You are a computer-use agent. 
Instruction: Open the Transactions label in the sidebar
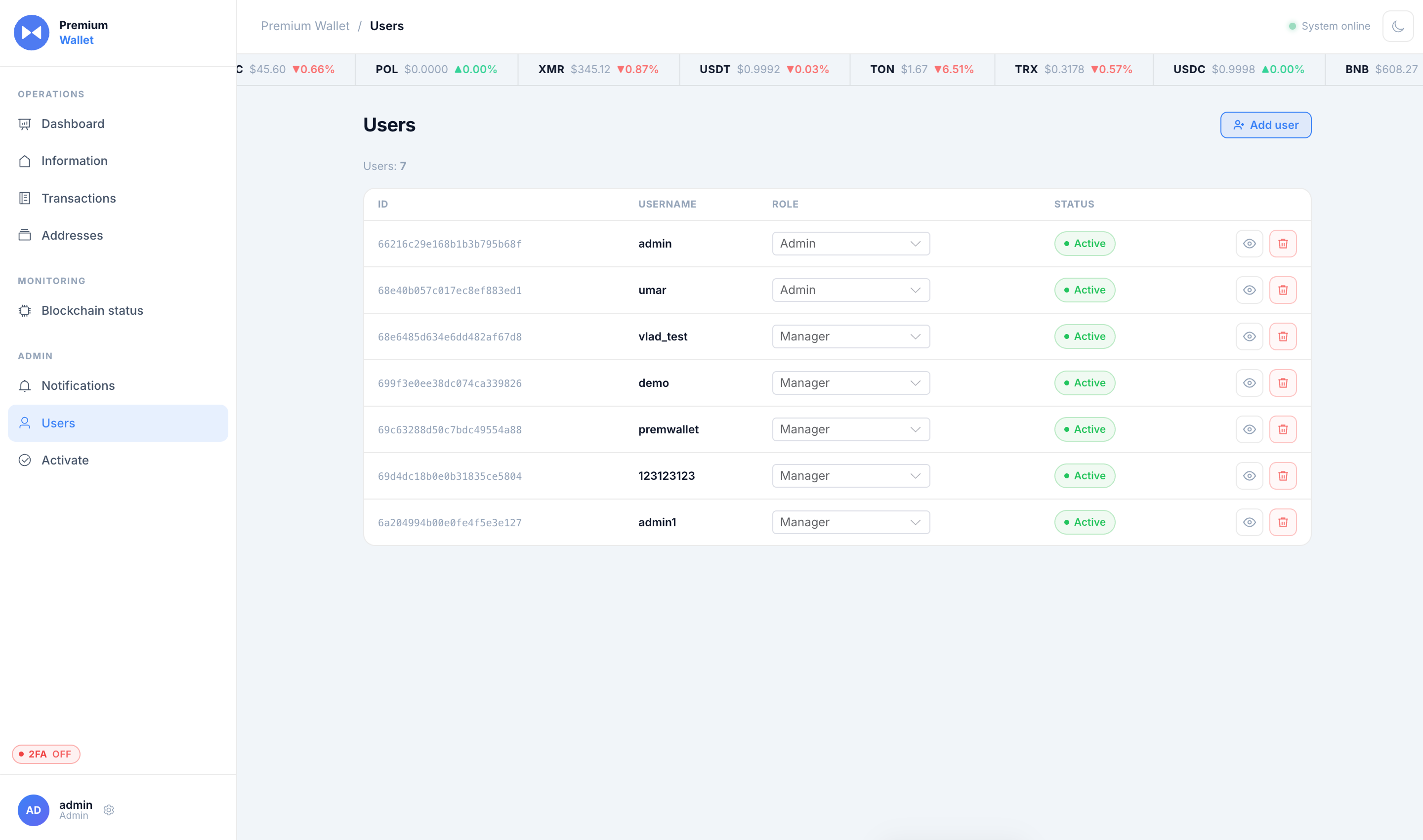tap(79, 198)
